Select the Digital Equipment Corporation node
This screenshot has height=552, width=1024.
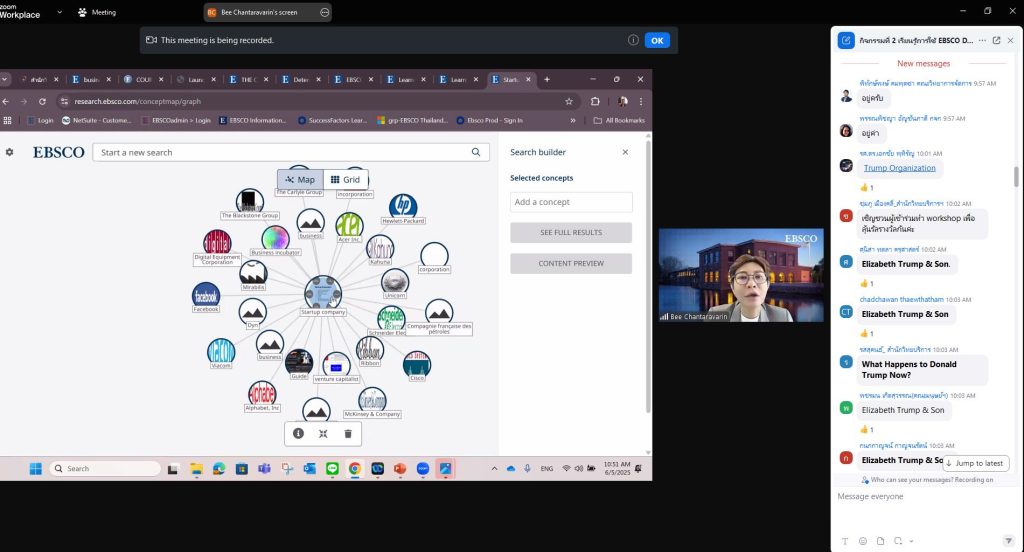point(217,242)
